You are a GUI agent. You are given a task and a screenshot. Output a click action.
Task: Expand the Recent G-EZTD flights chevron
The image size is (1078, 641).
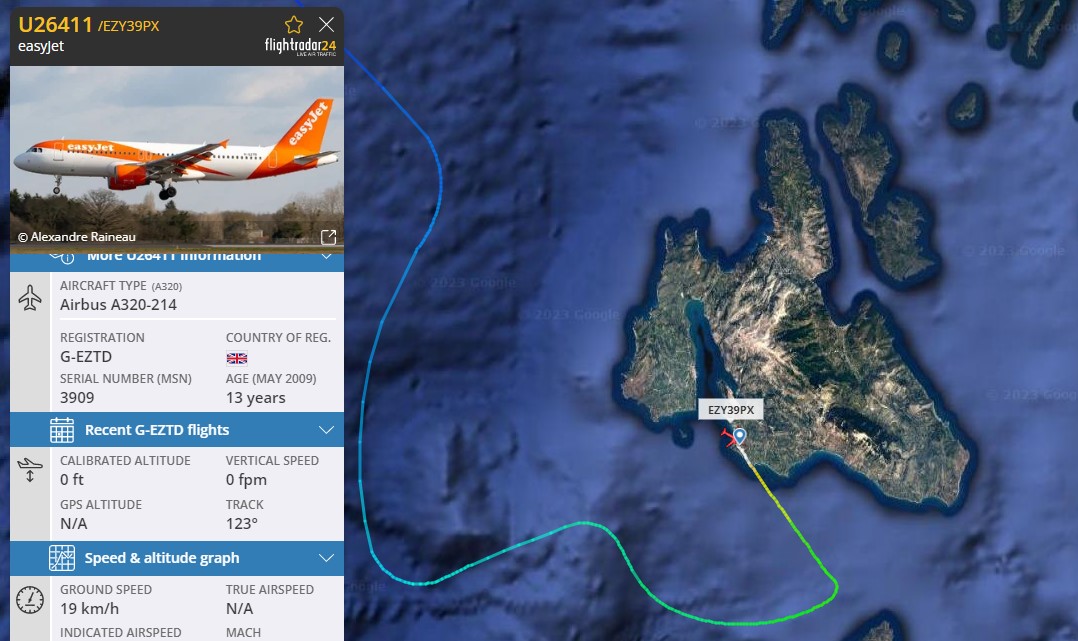(327, 430)
